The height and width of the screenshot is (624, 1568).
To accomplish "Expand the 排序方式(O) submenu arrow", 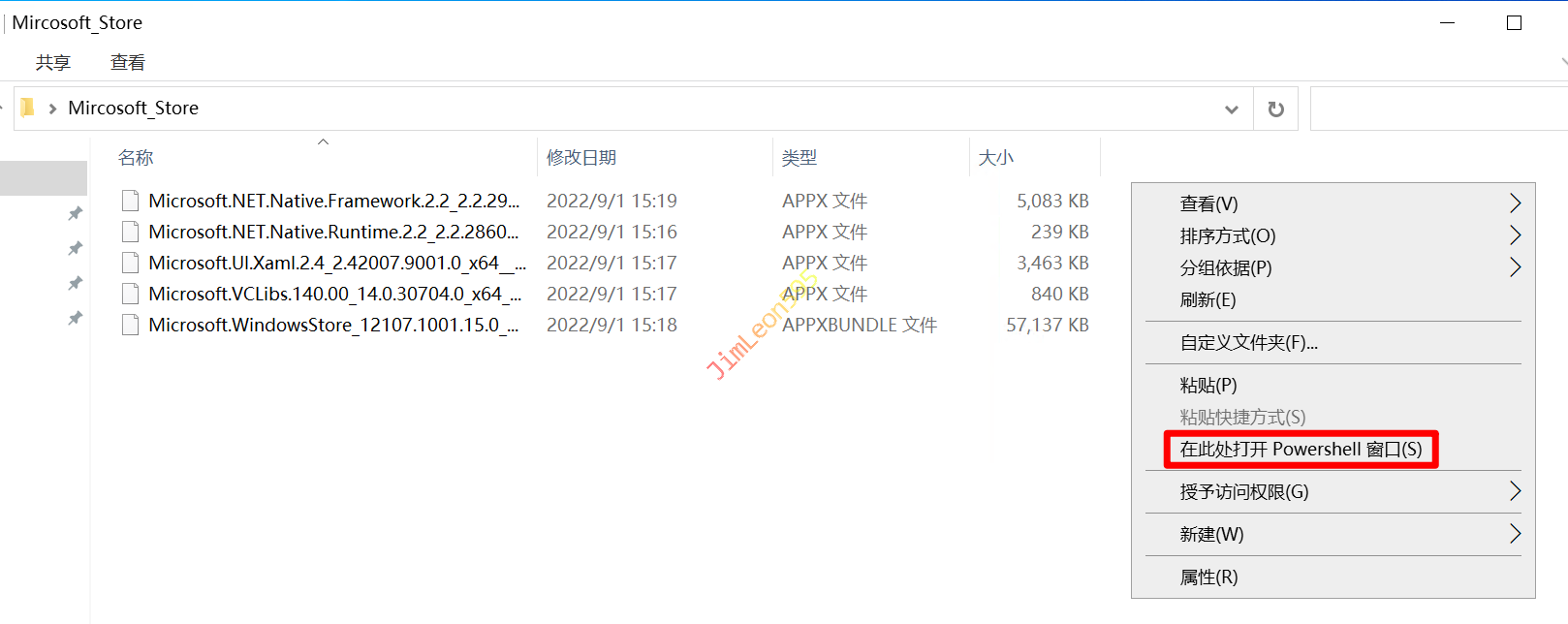I will pos(1515,235).
